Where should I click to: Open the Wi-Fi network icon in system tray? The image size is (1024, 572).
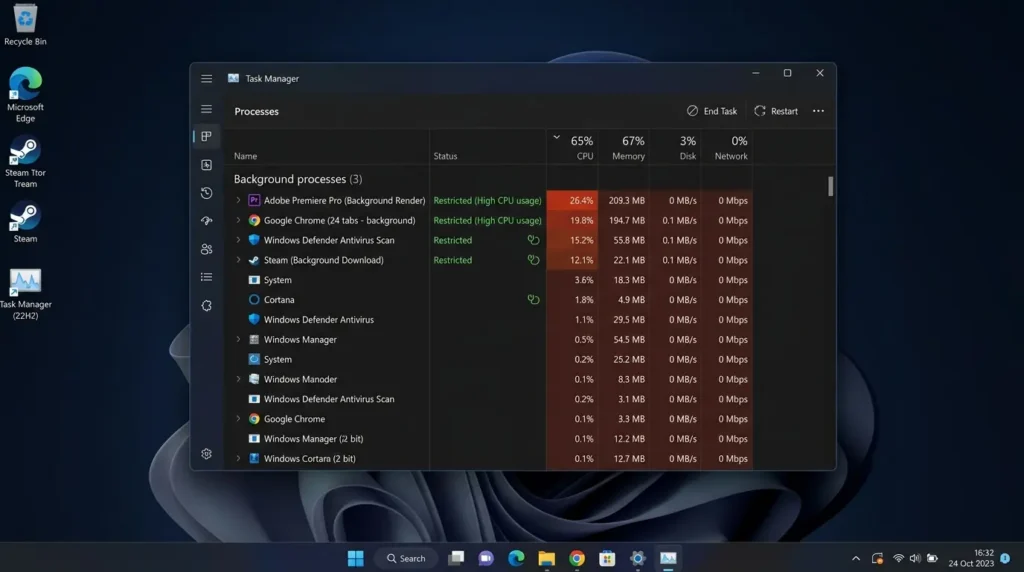(899, 558)
